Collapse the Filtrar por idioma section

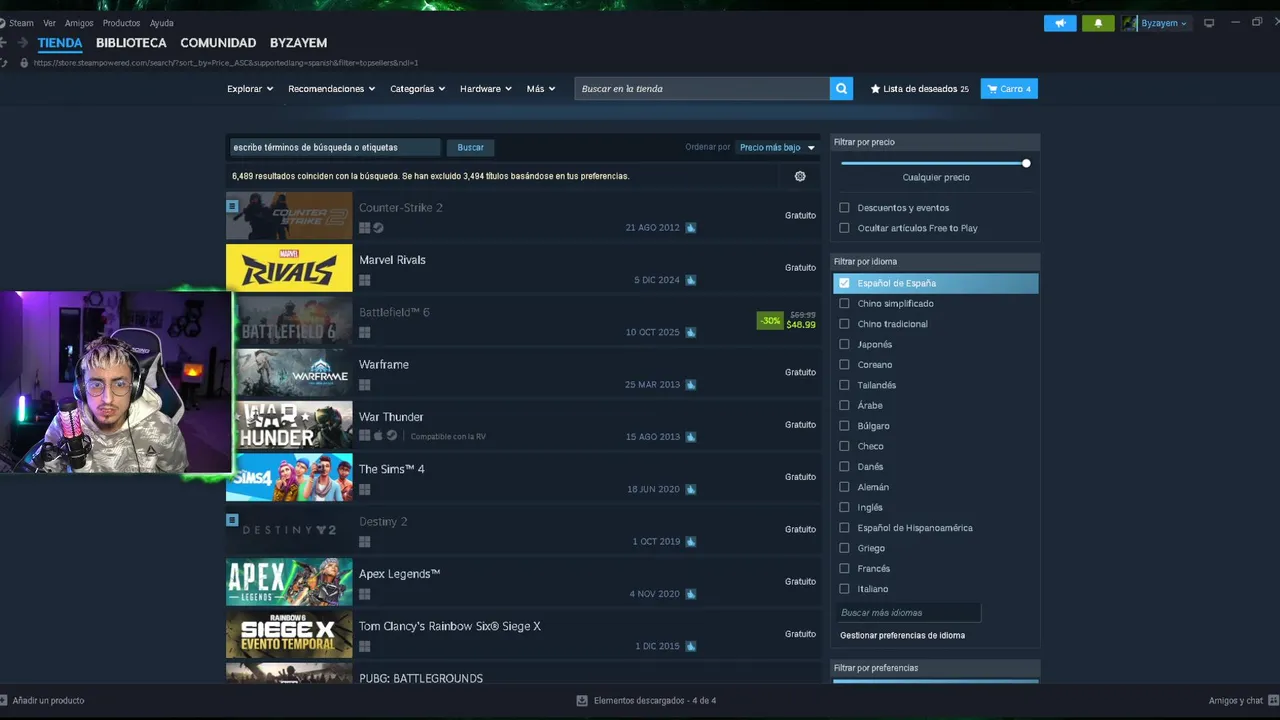pyautogui.click(x=935, y=262)
